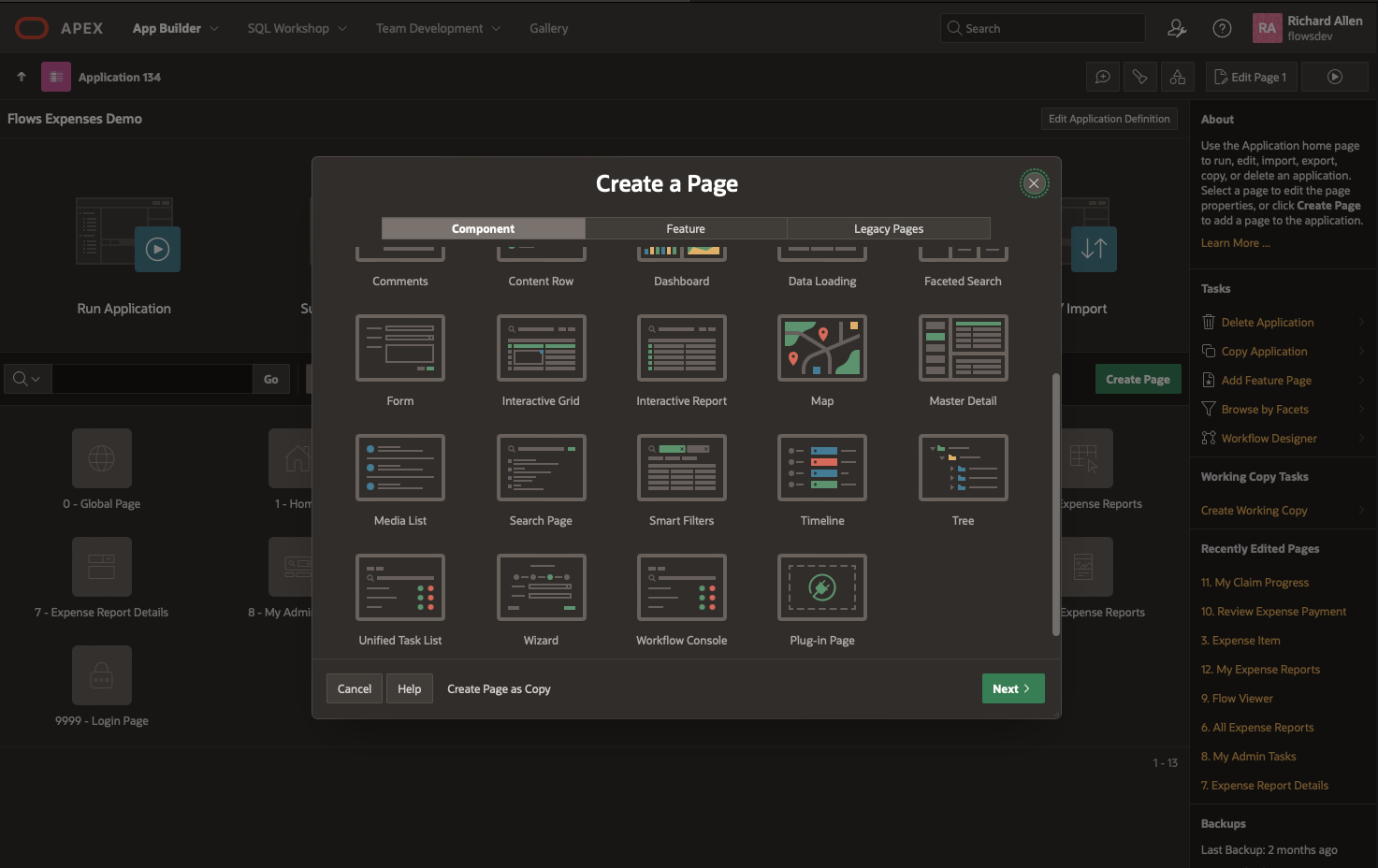The height and width of the screenshot is (868, 1378).
Task: Click the Edit Page 1 button
Action: [x=1251, y=77]
